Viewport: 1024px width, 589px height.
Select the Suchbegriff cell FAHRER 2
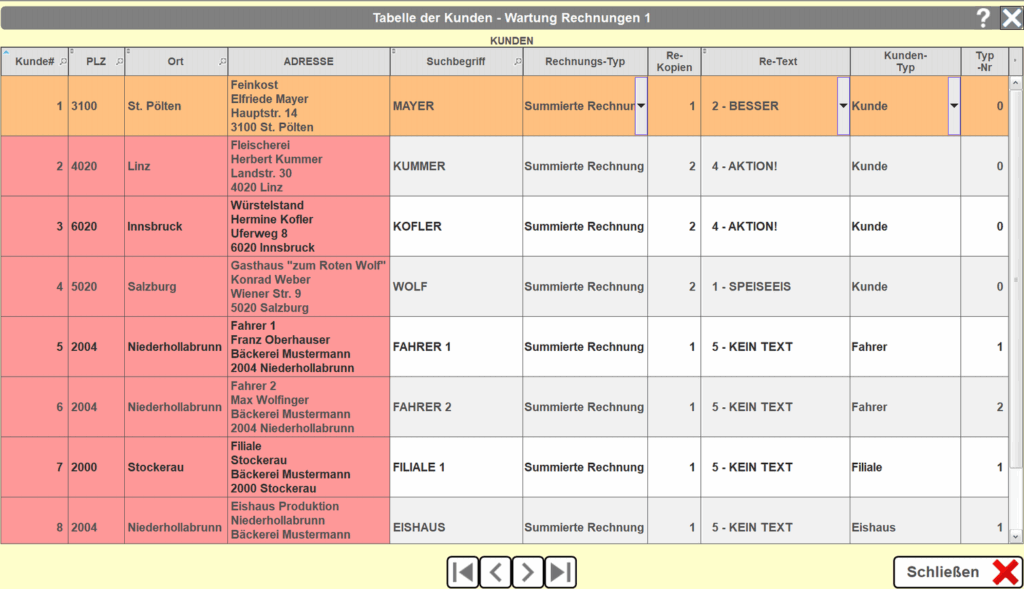456,407
